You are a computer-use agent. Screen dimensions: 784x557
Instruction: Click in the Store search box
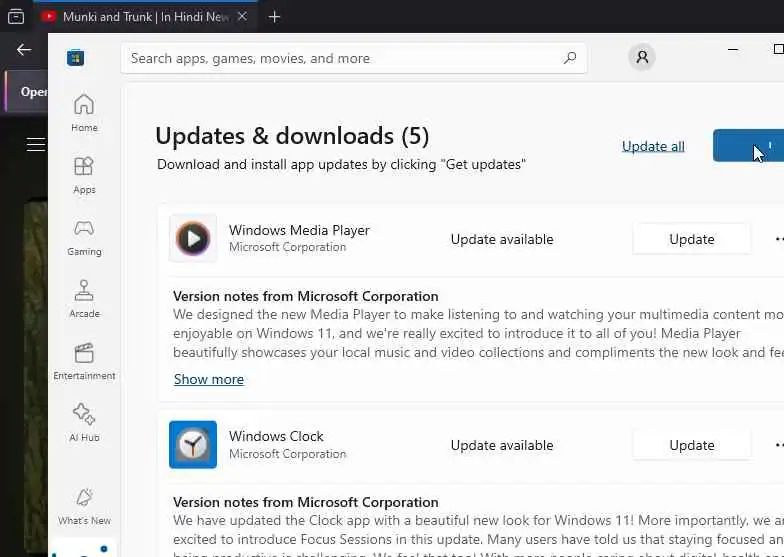point(354,58)
